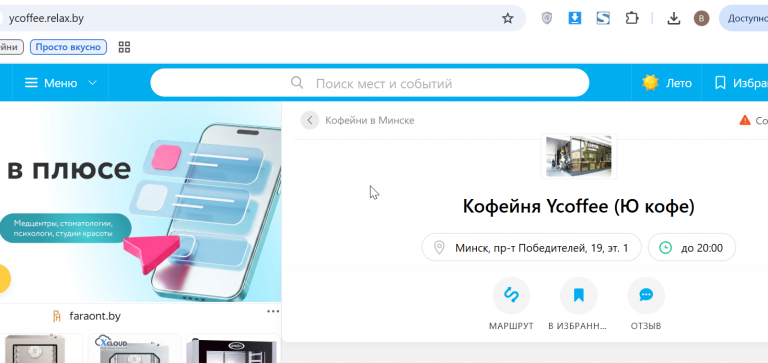Open the XCLOUD oven product thumbnail
The width and height of the screenshot is (768, 363).
tap(135, 349)
